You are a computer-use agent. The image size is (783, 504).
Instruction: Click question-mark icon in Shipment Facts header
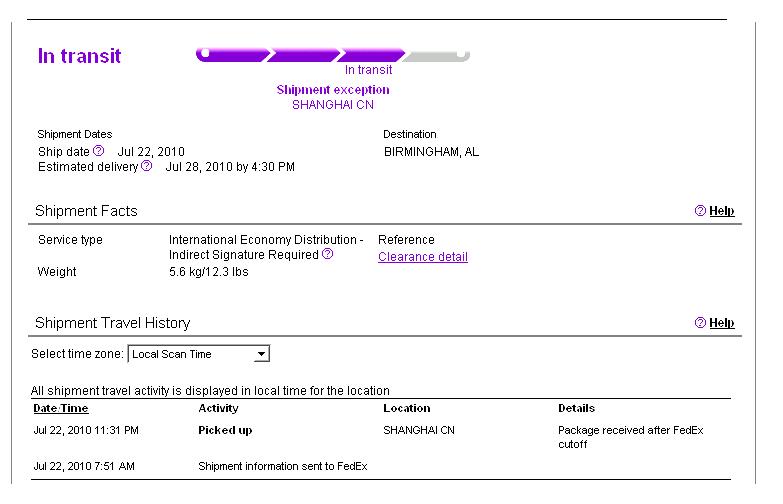click(x=700, y=211)
